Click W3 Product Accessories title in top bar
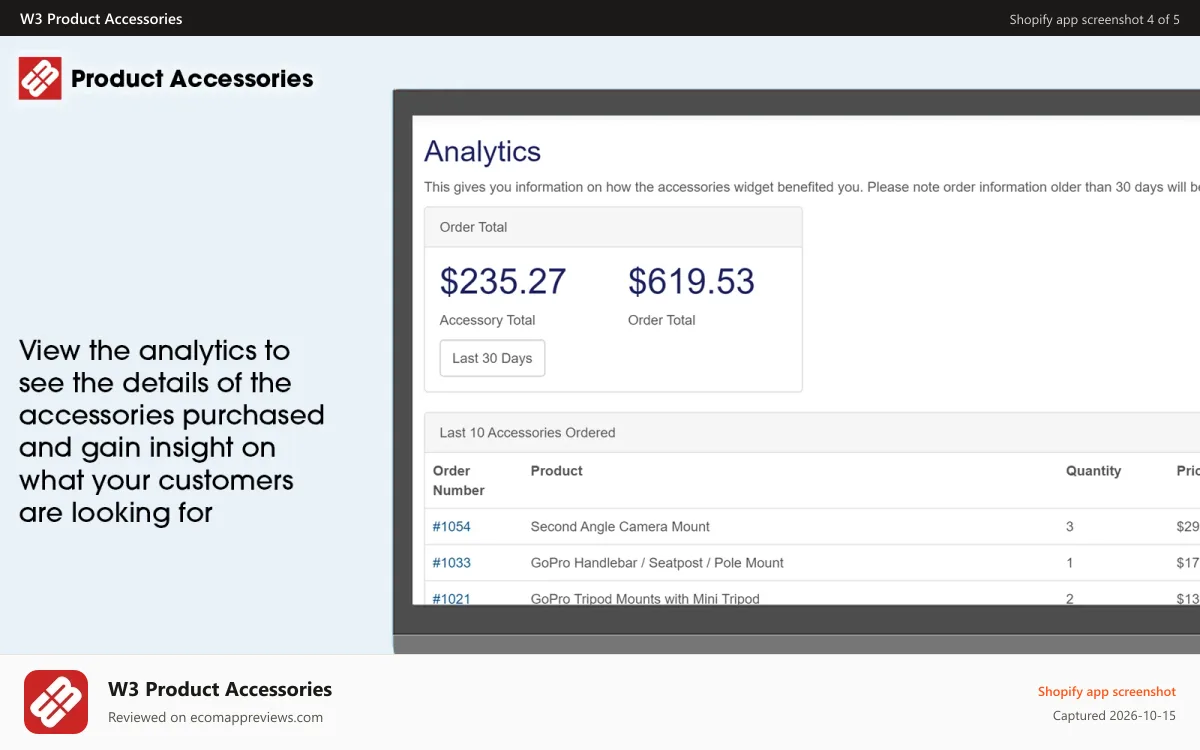The width and height of the screenshot is (1200, 750). (101, 19)
